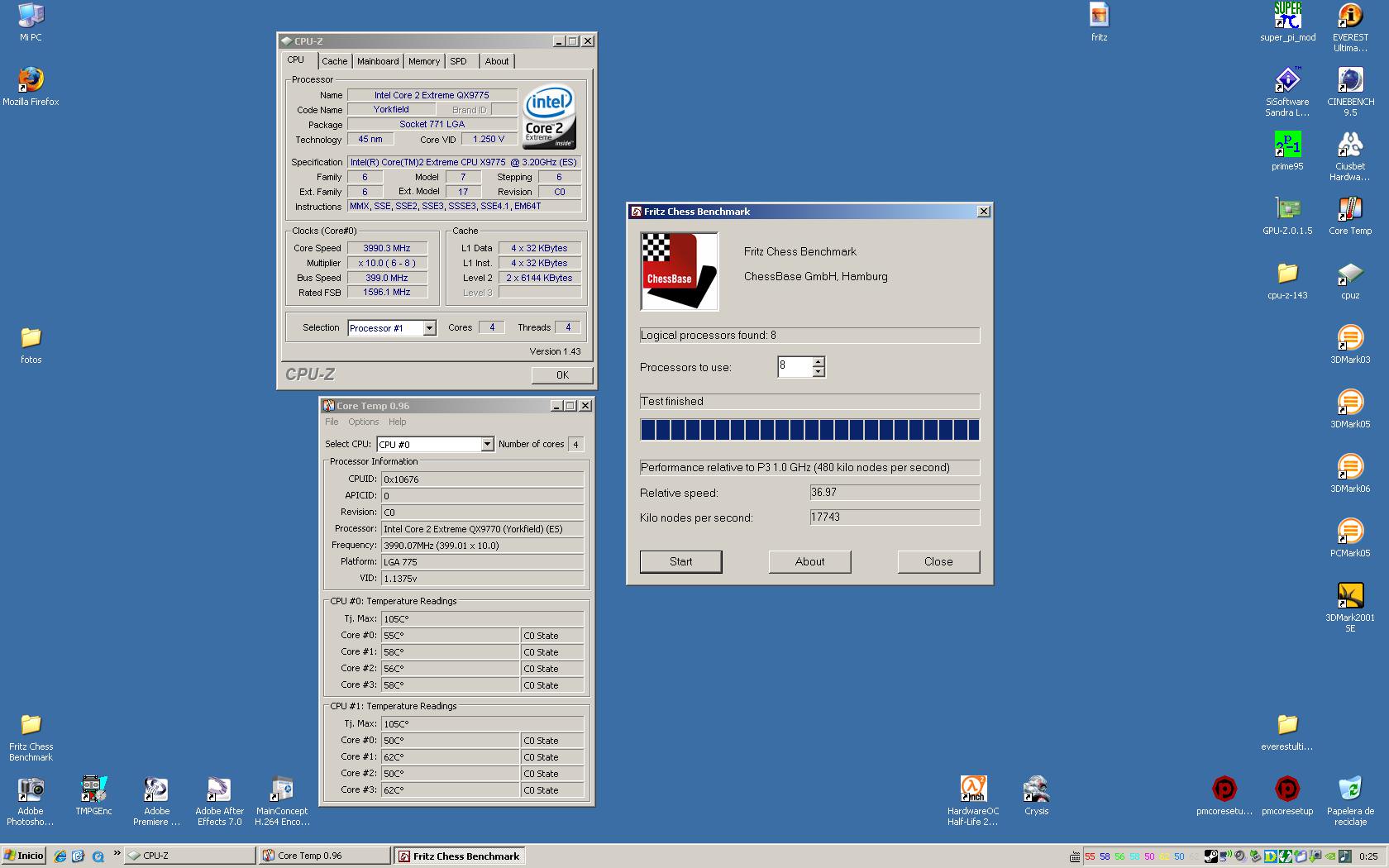Screen dimensions: 1389x868
Task: Click the Processors to use input field
Action: click(x=795, y=367)
